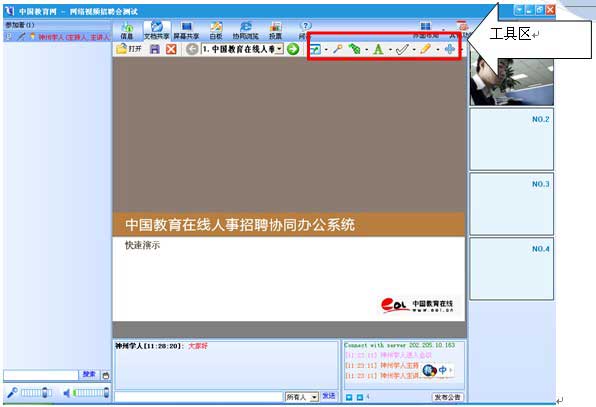Expand the pencil tool options arrow
Image resolution: width=596 pixels, height=407 pixels.
437,49
